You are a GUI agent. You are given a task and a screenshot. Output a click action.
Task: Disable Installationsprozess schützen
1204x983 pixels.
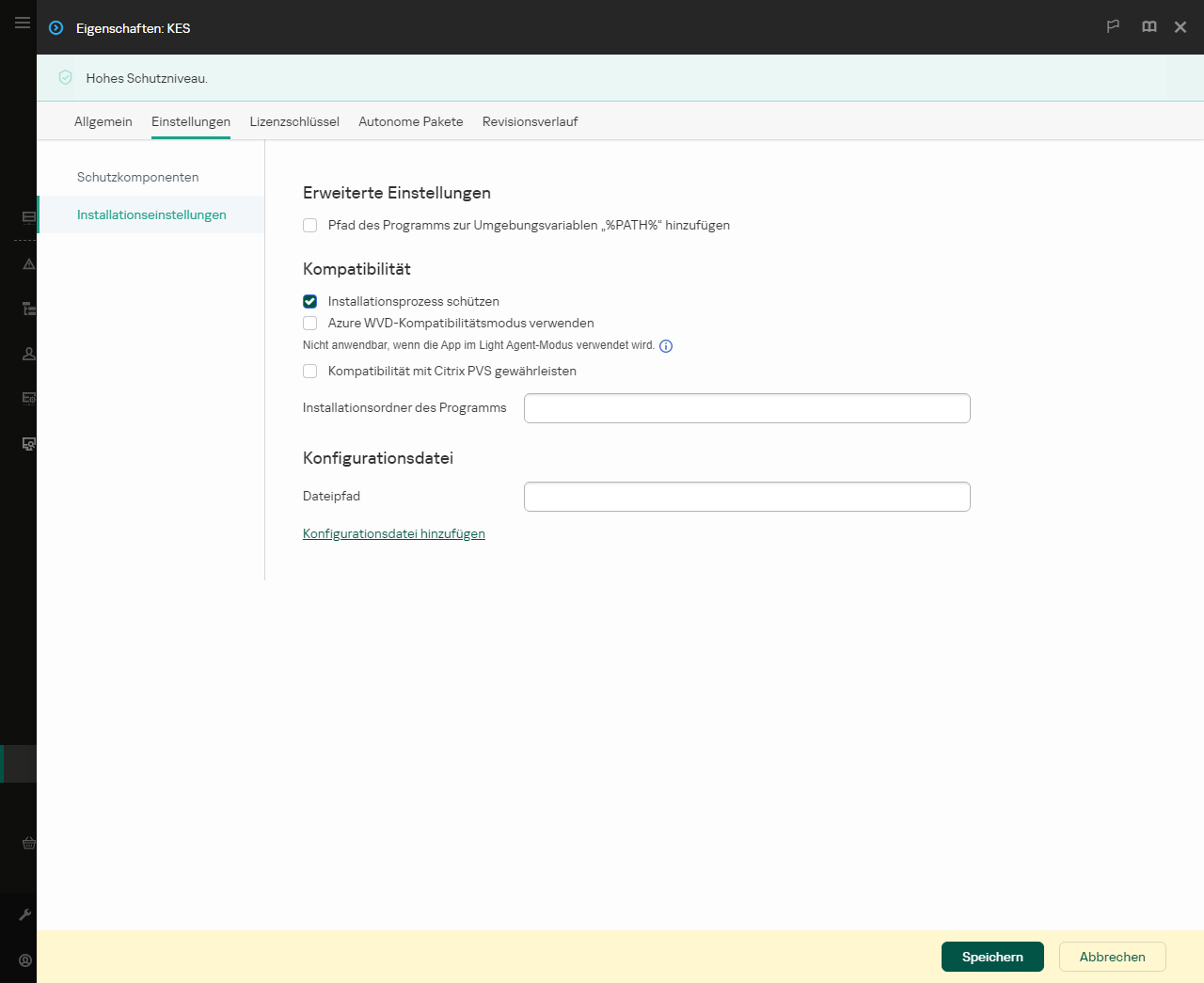(309, 301)
